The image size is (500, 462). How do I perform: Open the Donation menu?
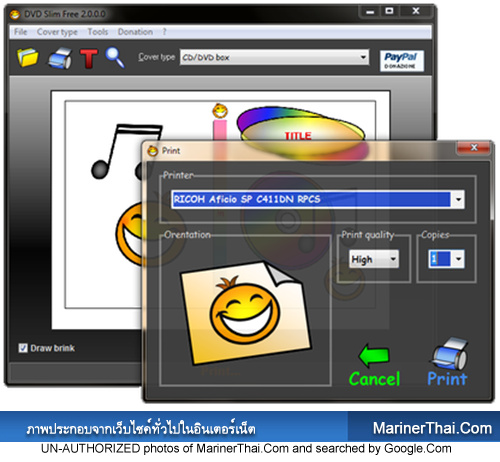click(135, 32)
